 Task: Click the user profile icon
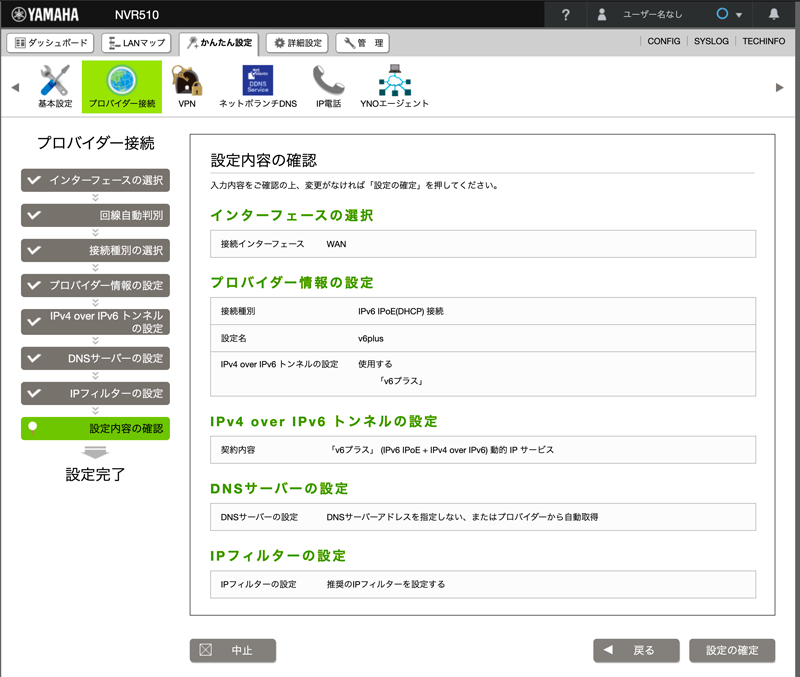pyautogui.click(x=602, y=14)
